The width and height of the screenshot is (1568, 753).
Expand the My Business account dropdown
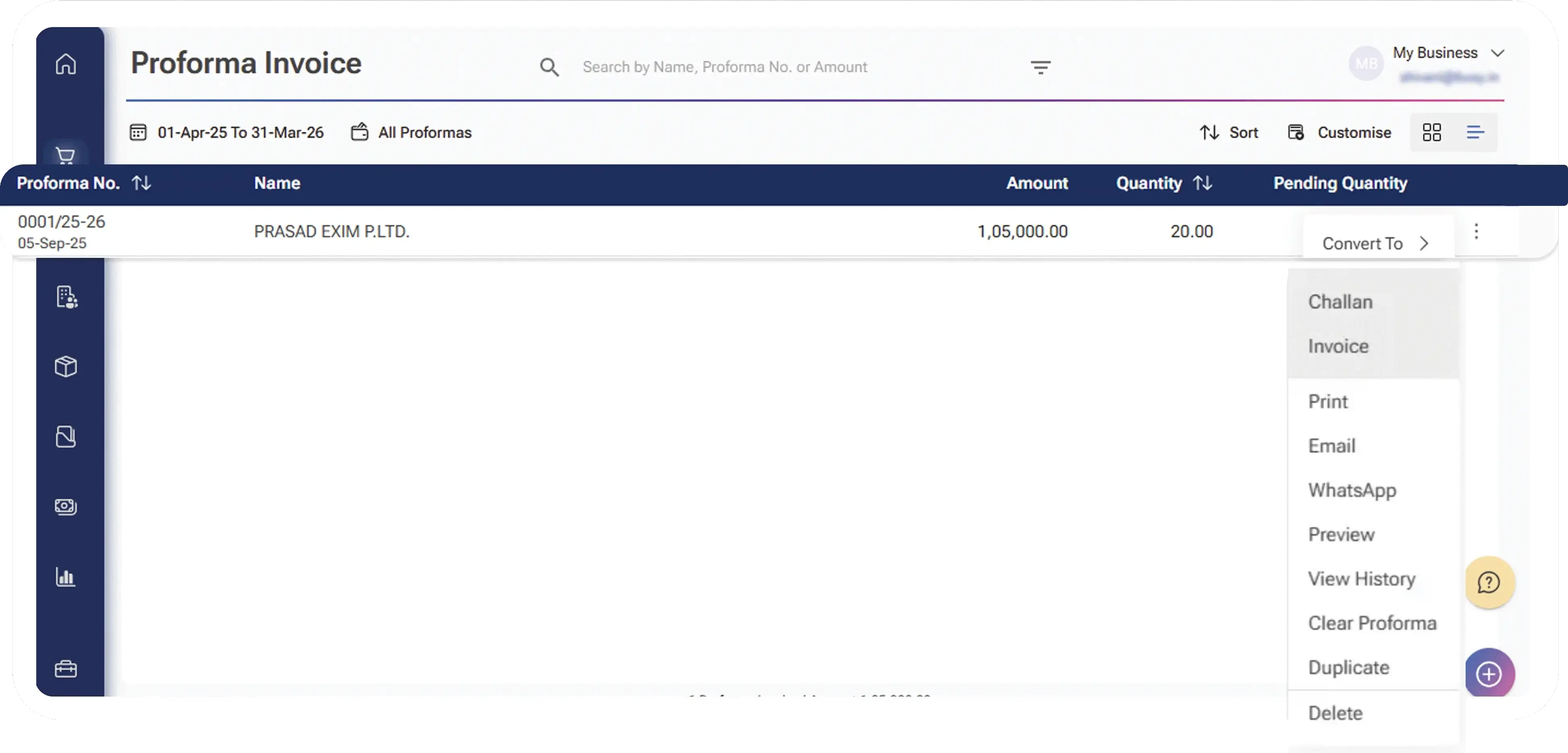(1498, 53)
